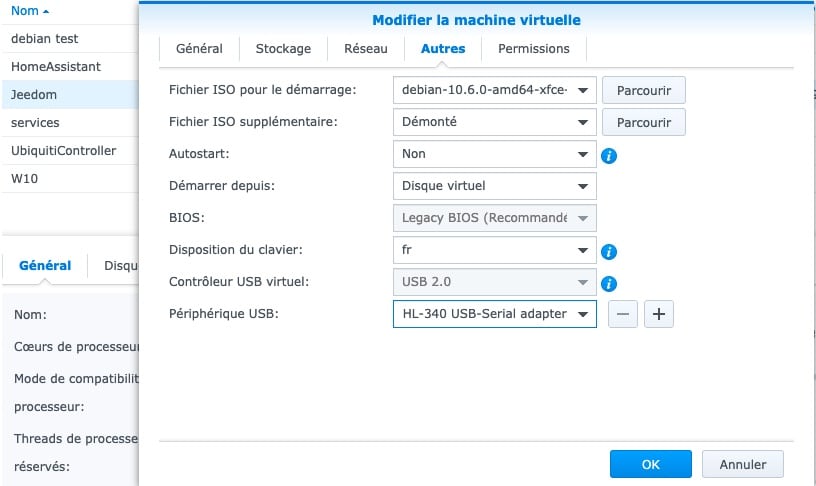Cancel with the Annuler button

pyautogui.click(x=743, y=464)
